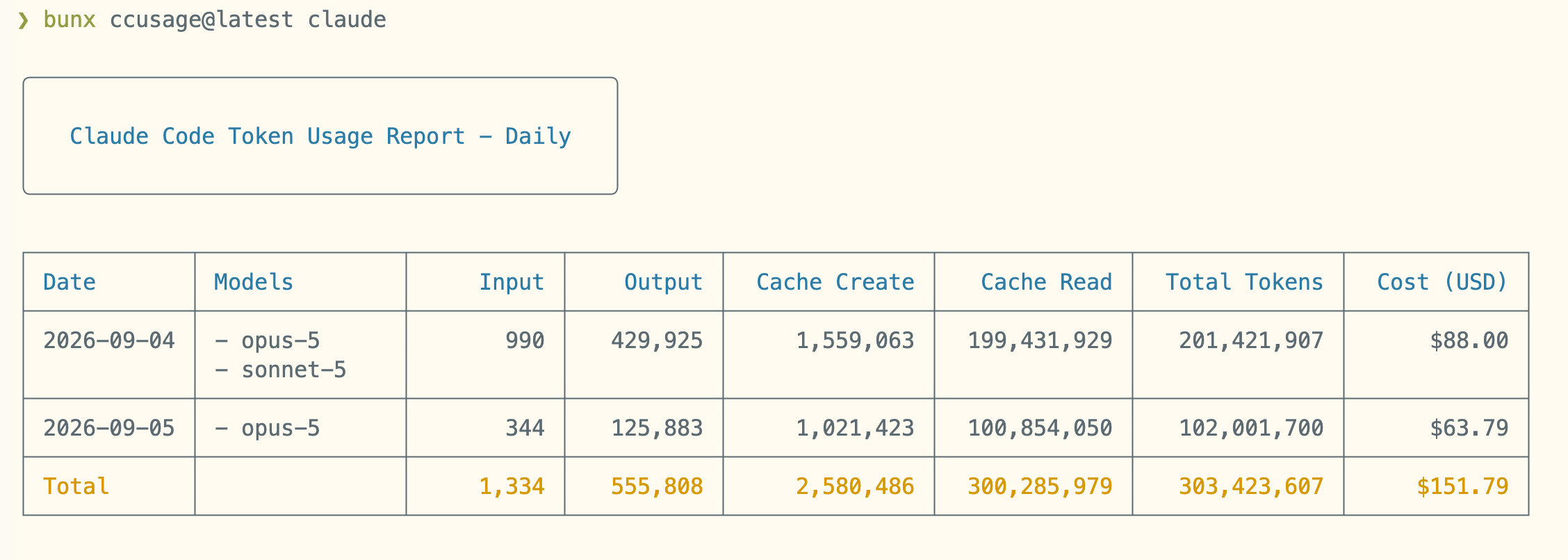Click the Total row label

tap(76, 486)
